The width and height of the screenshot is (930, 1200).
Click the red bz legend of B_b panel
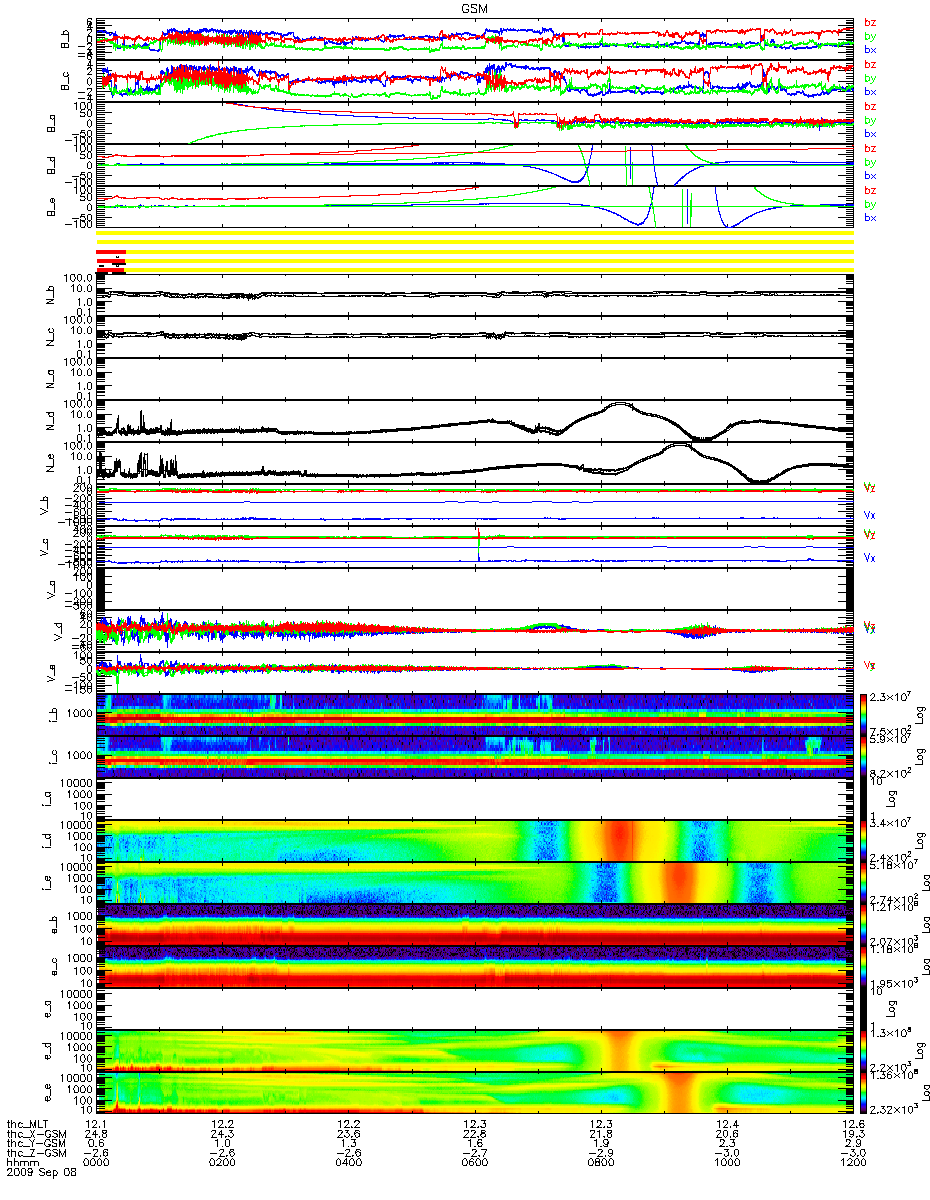click(870, 22)
